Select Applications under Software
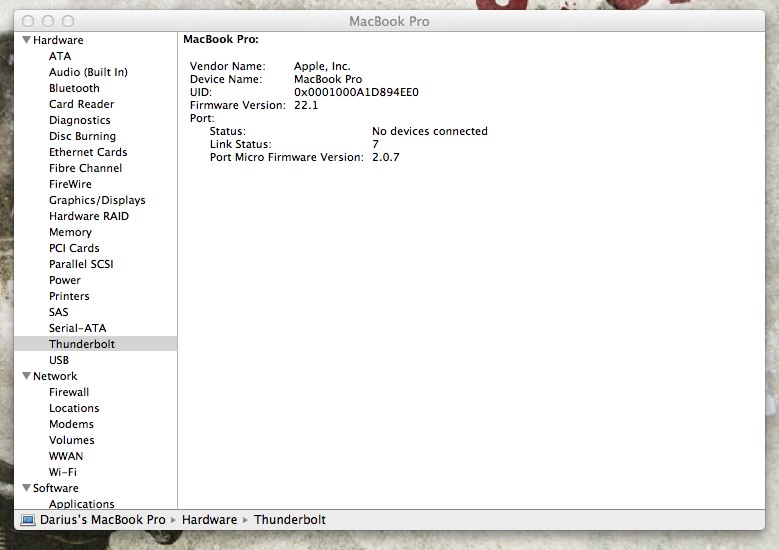This screenshot has width=779, height=550. coord(81,503)
